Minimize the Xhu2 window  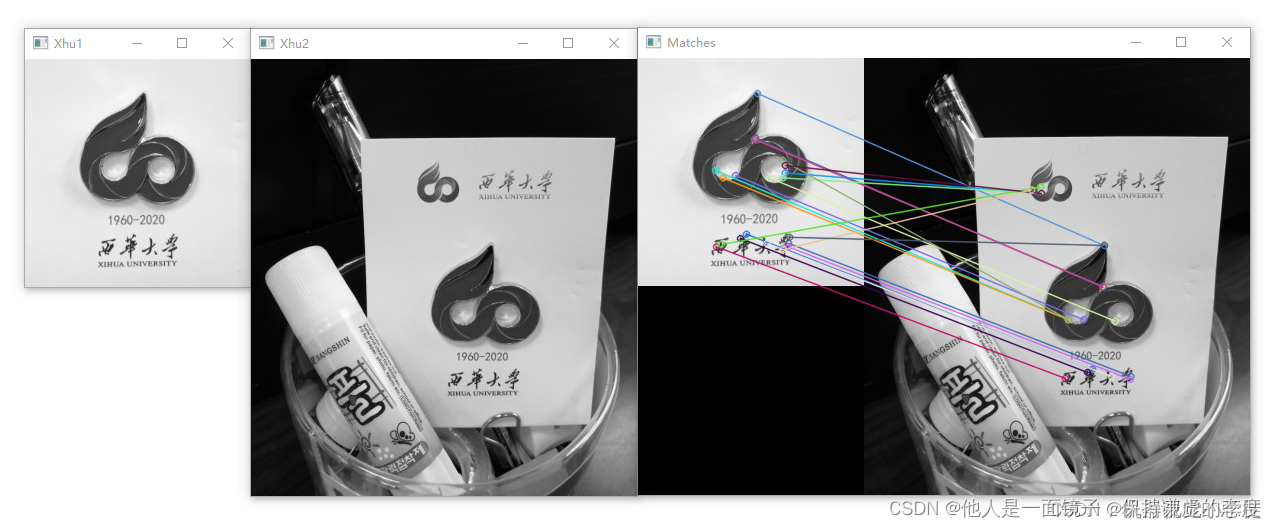(x=523, y=43)
